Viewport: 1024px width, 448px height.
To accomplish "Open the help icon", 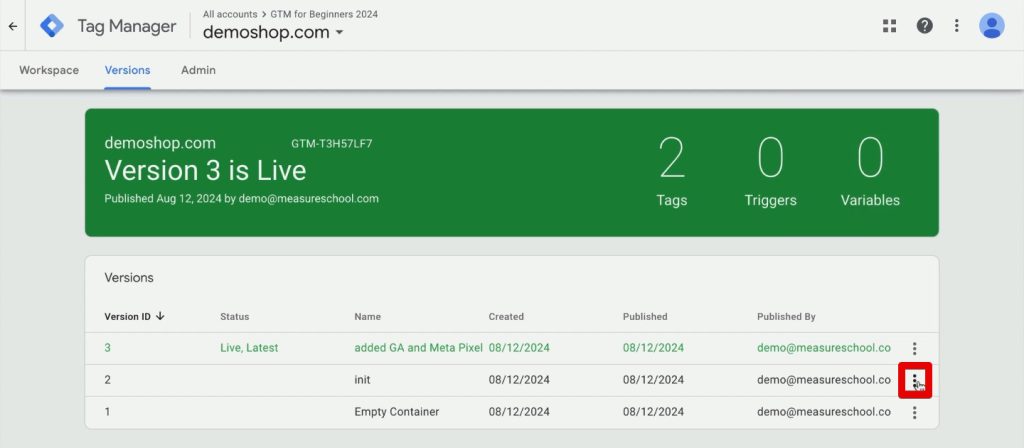I will (924, 25).
